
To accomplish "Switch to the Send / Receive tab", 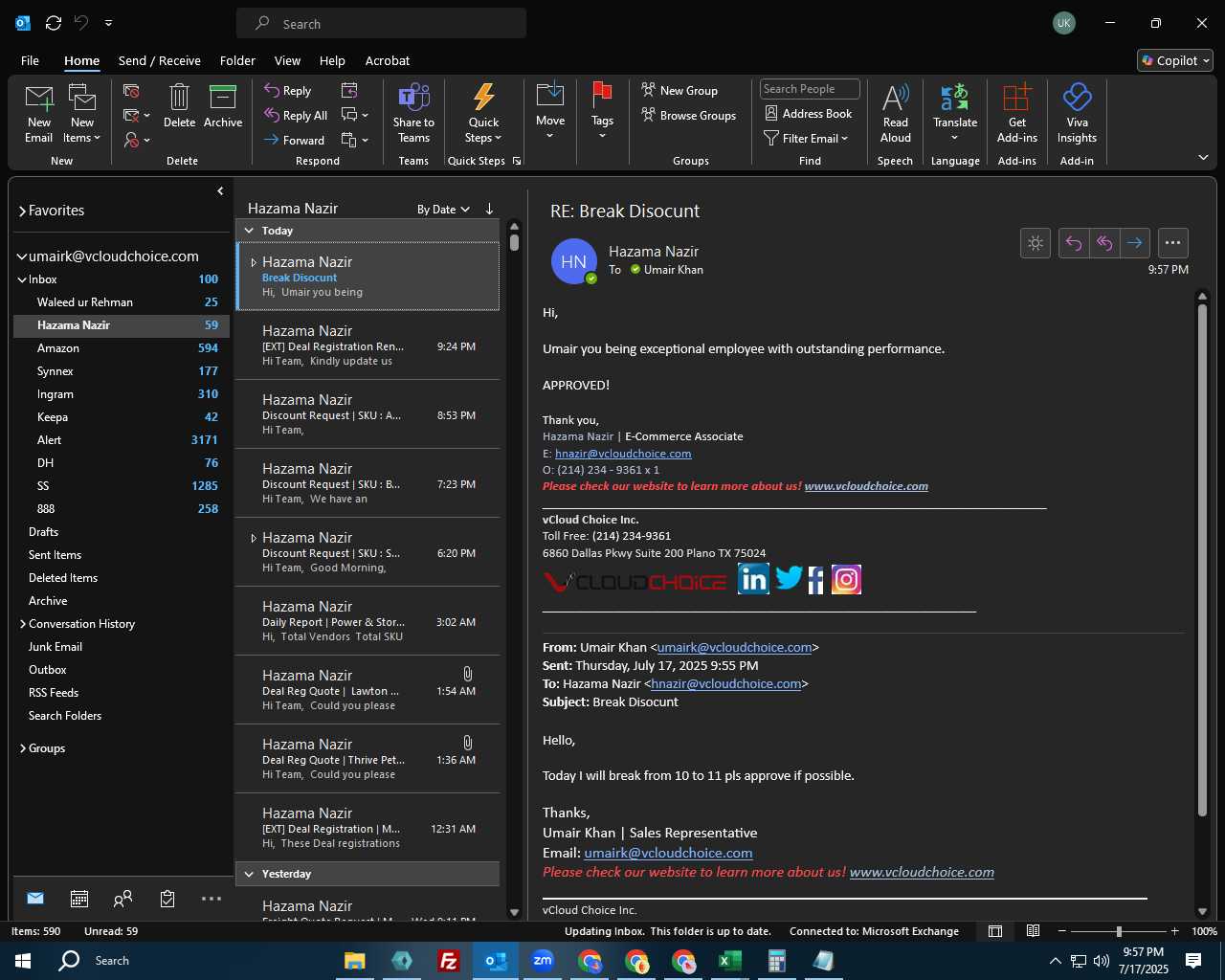I will click(x=159, y=60).
